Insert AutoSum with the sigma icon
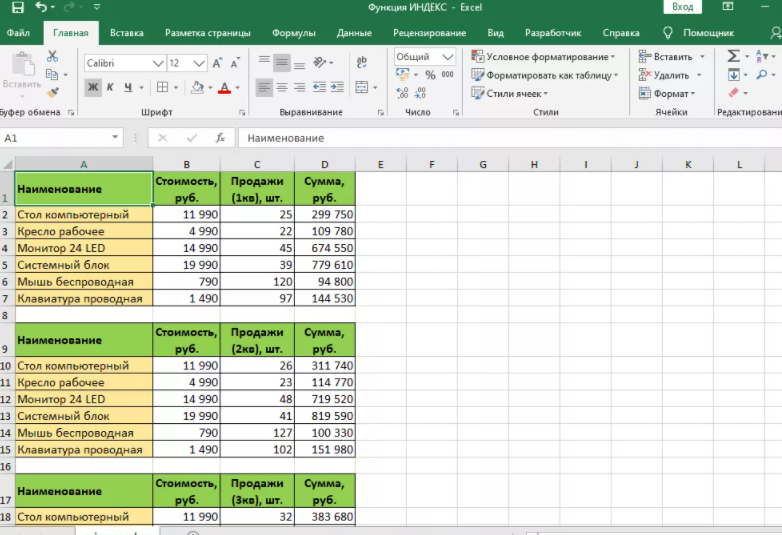The image size is (782, 535). [733, 56]
